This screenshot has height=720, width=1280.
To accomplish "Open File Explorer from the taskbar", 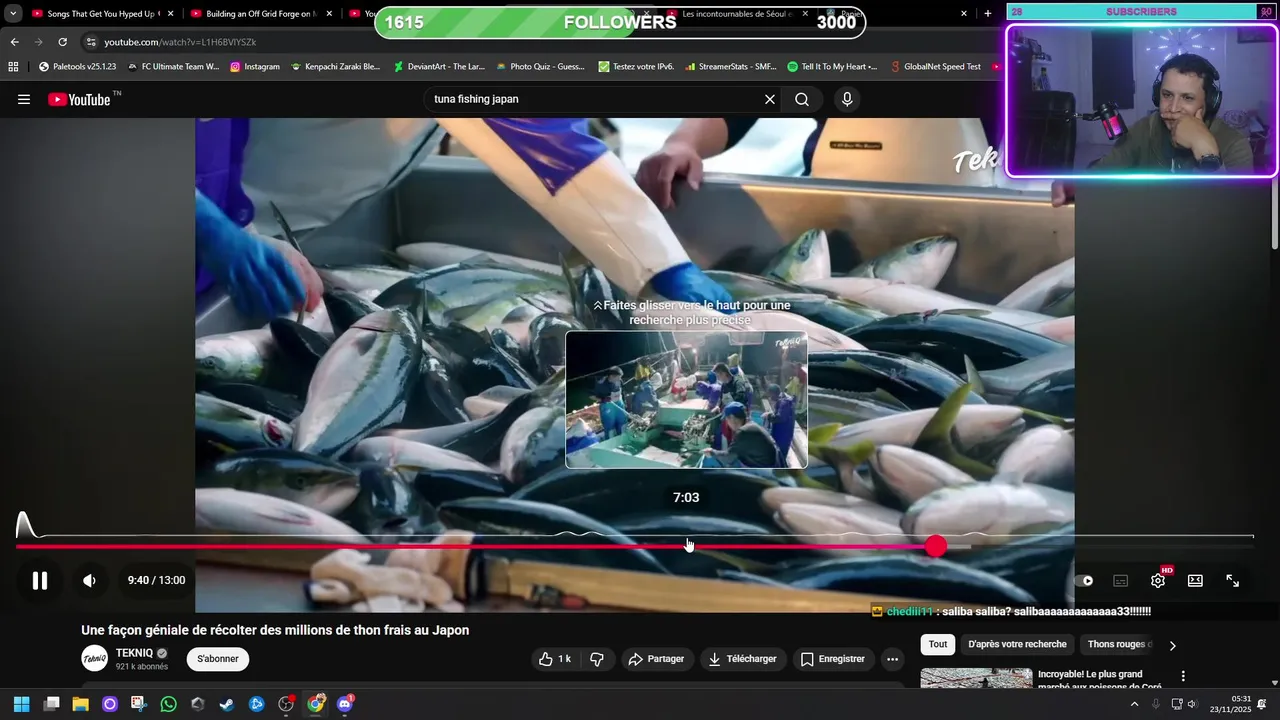I will point(80,704).
